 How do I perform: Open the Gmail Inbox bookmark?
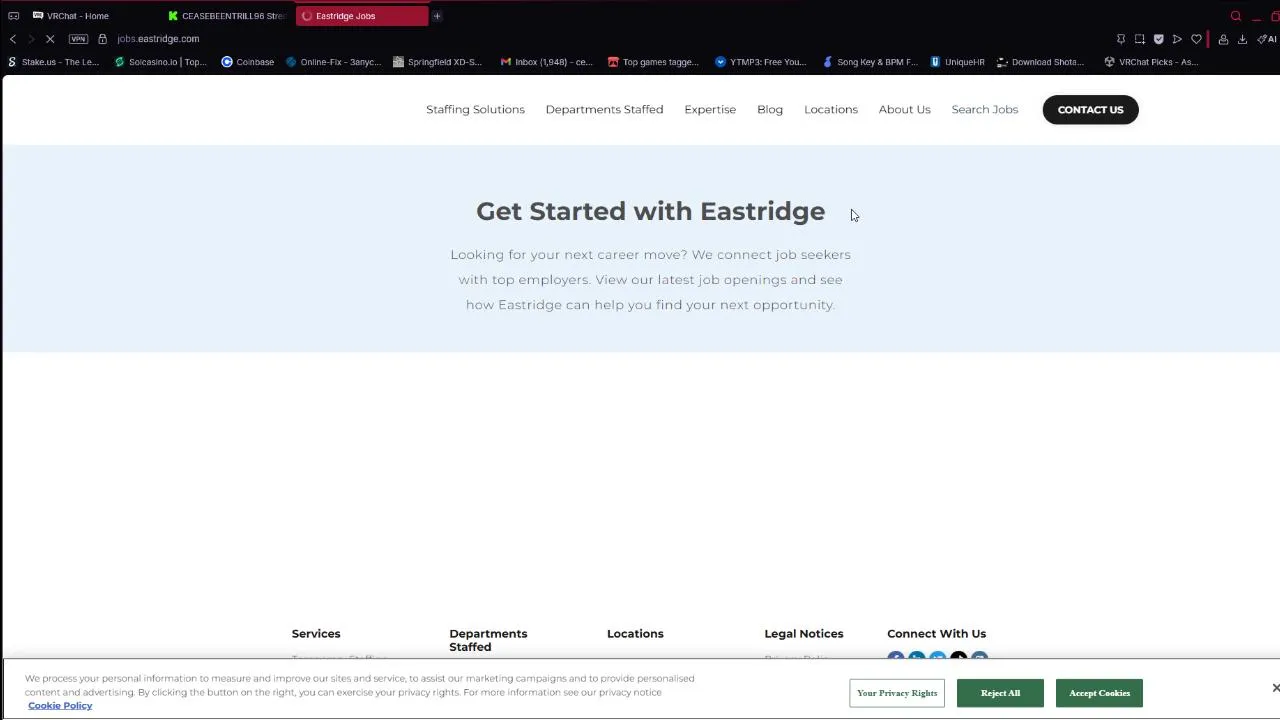click(x=546, y=62)
